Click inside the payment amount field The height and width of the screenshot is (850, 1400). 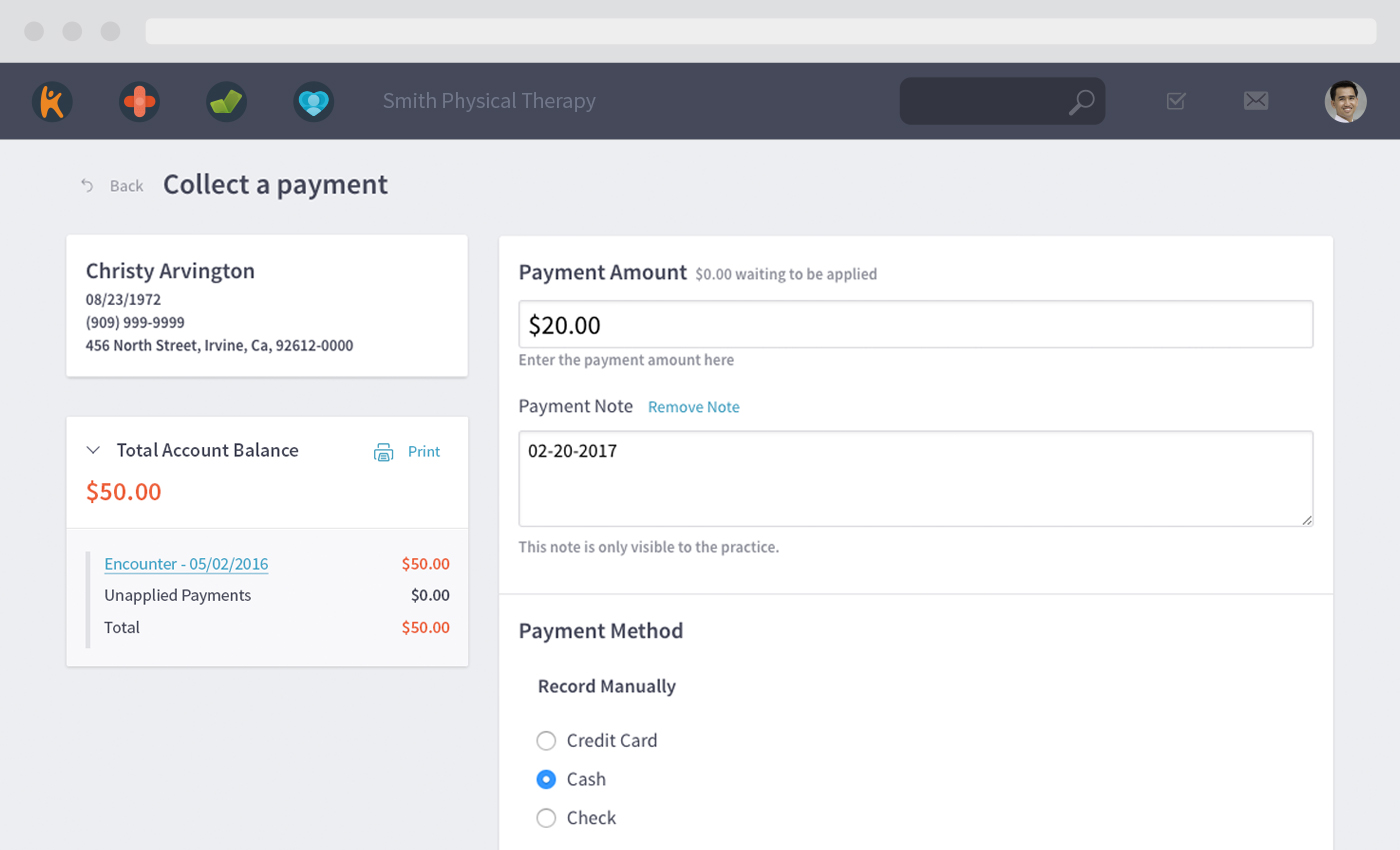[915, 324]
